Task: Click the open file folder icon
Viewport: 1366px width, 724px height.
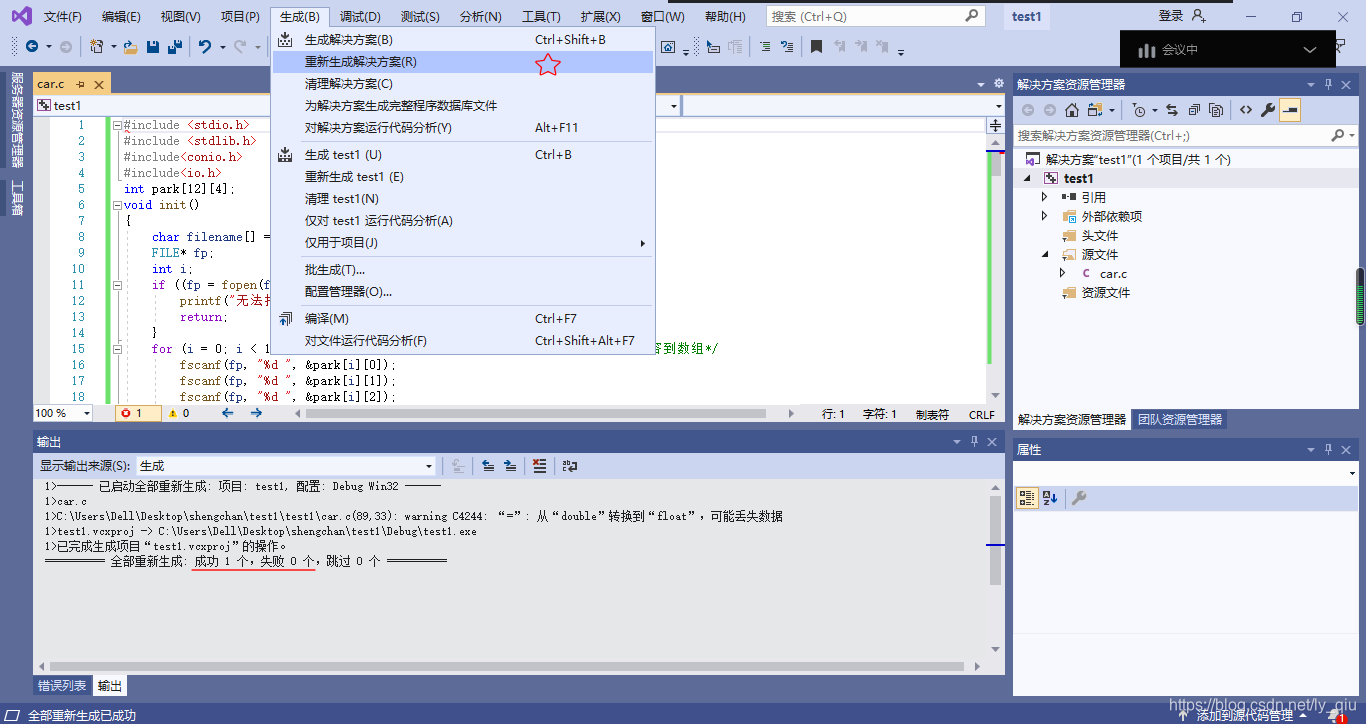Action: point(132,46)
